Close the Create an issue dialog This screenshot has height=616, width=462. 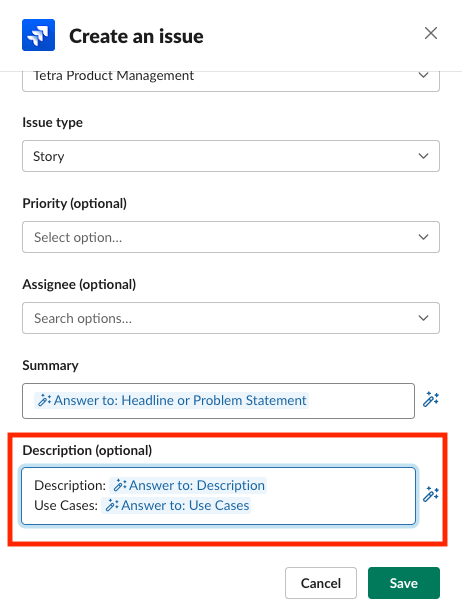pyautogui.click(x=431, y=33)
